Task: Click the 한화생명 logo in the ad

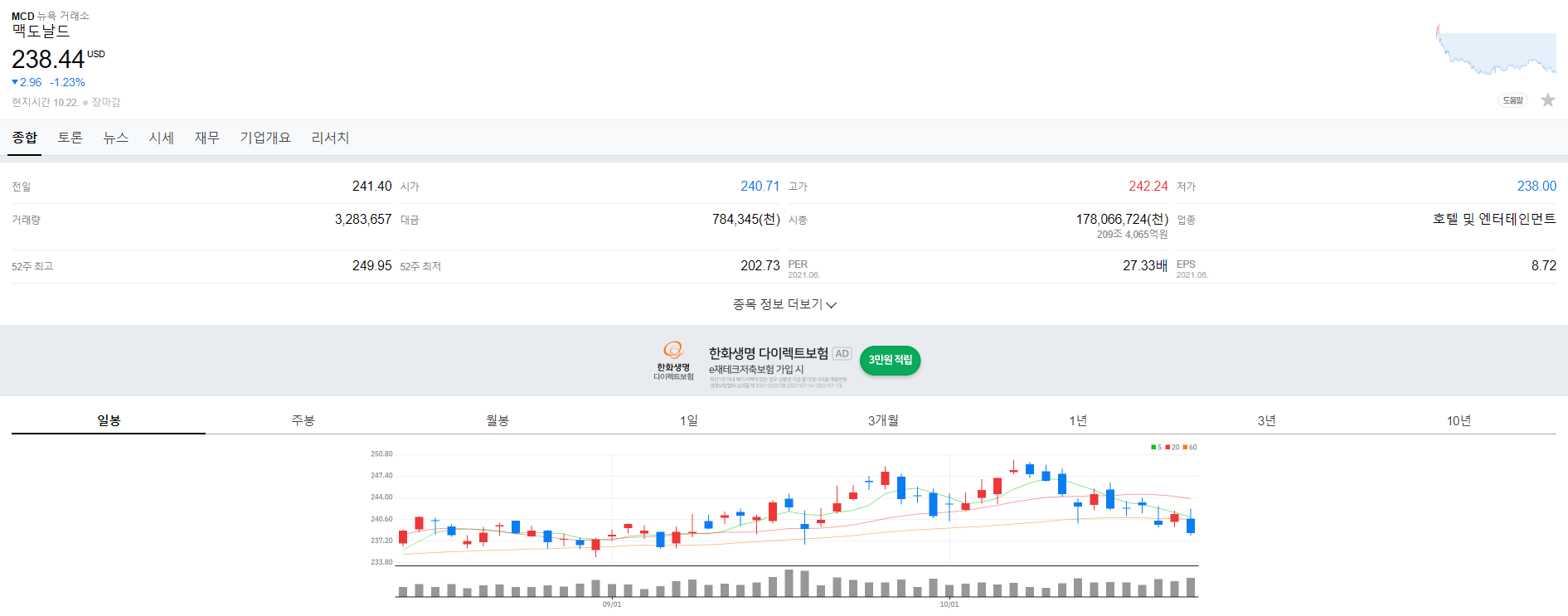Action: [673, 361]
